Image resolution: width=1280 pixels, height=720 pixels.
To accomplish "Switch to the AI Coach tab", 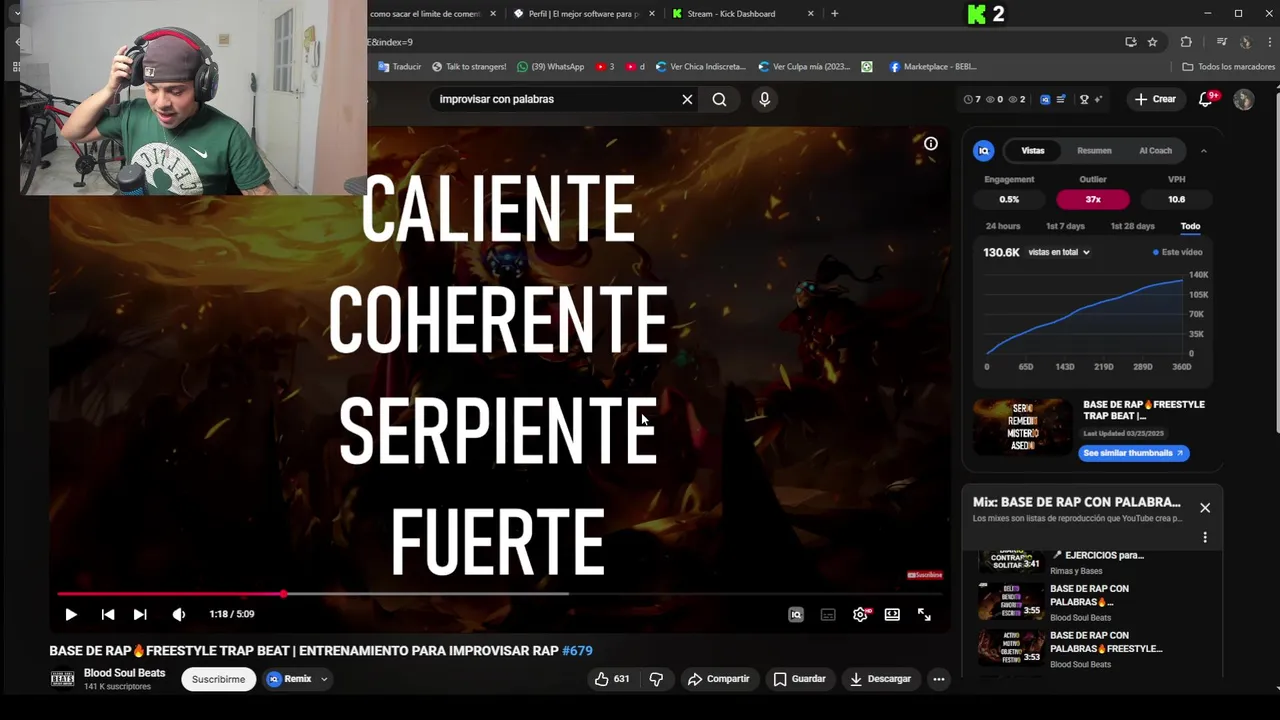I will click(1155, 151).
